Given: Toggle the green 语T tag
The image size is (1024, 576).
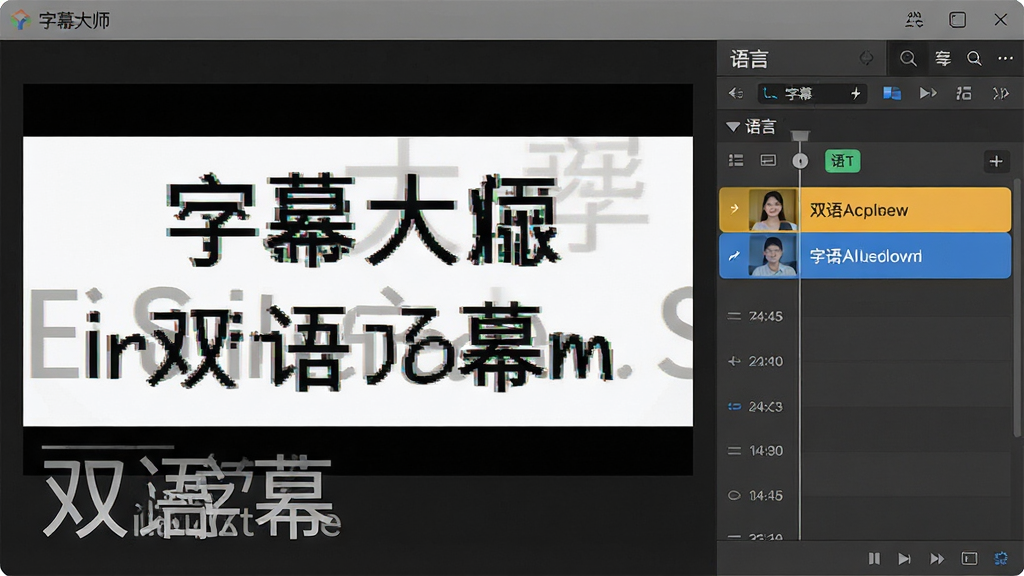Looking at the screenshot, I should coord(842,161).
